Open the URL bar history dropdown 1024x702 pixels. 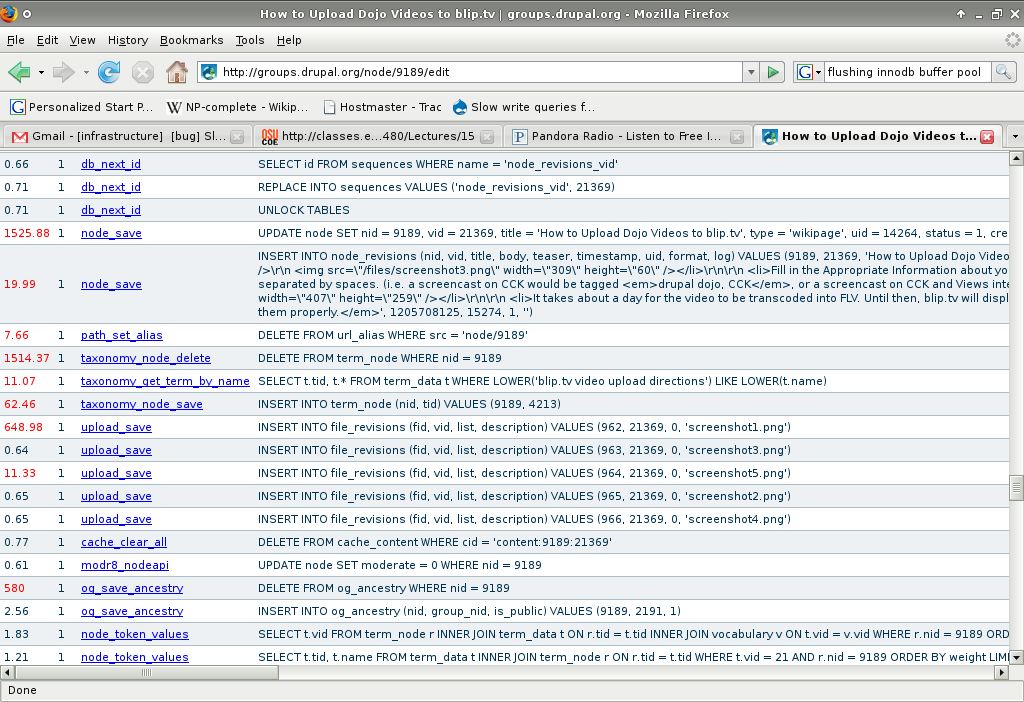pyautogui.click(x=751, y=72)
